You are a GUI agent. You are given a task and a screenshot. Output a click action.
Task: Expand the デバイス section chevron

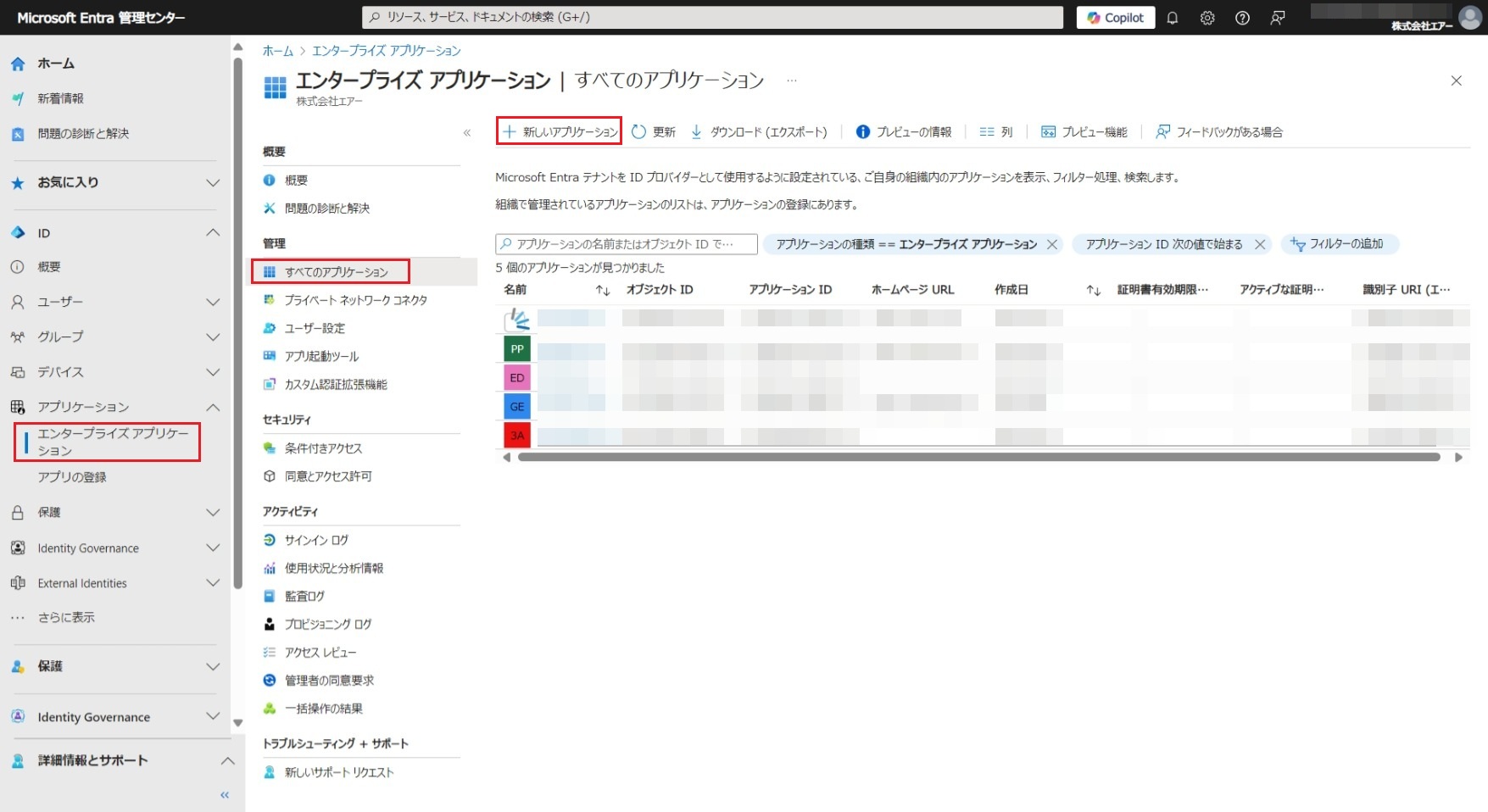[213, 372]
